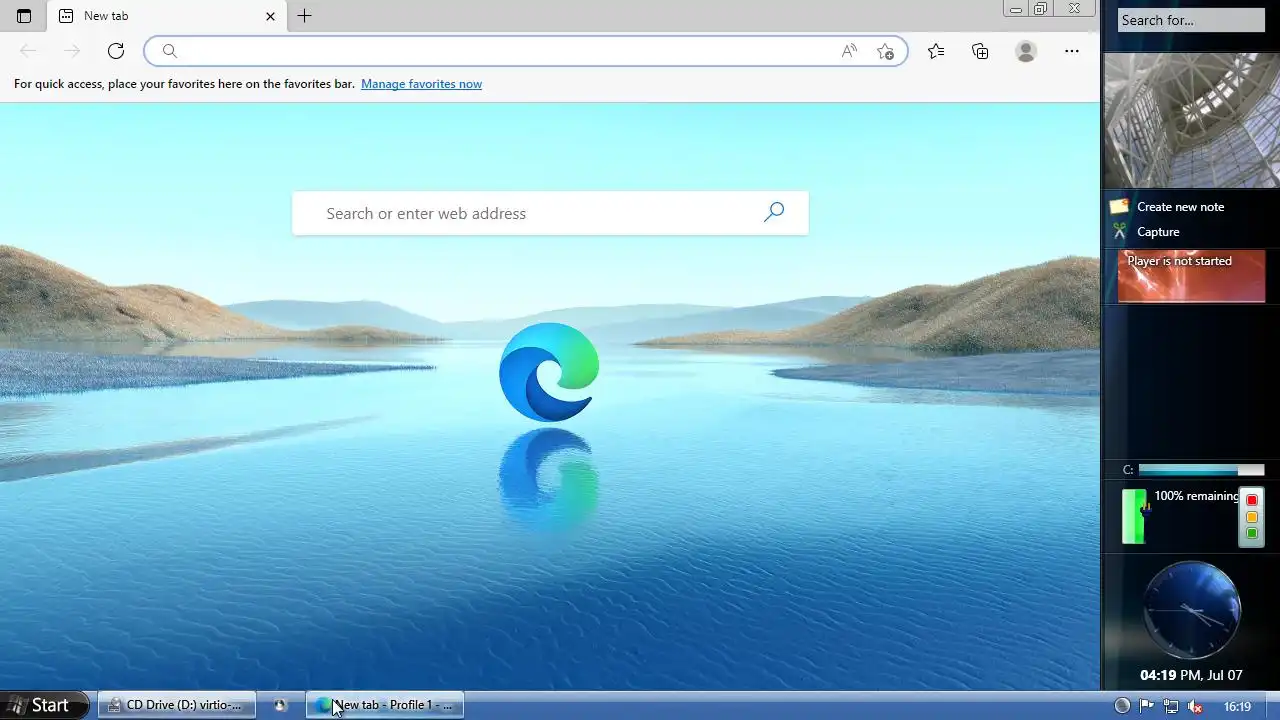Close the New tab tab

coord(270,16)
